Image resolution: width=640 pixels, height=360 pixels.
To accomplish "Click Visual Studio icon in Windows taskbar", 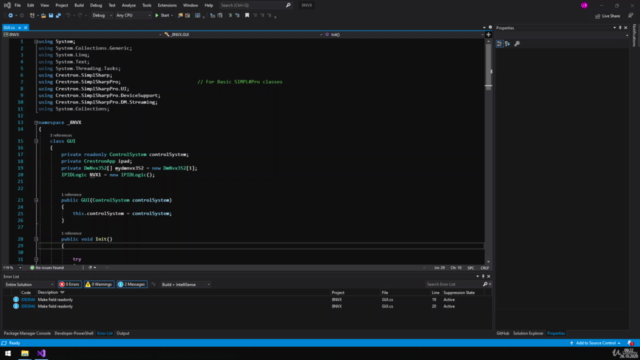I will (x=41, y=353).
